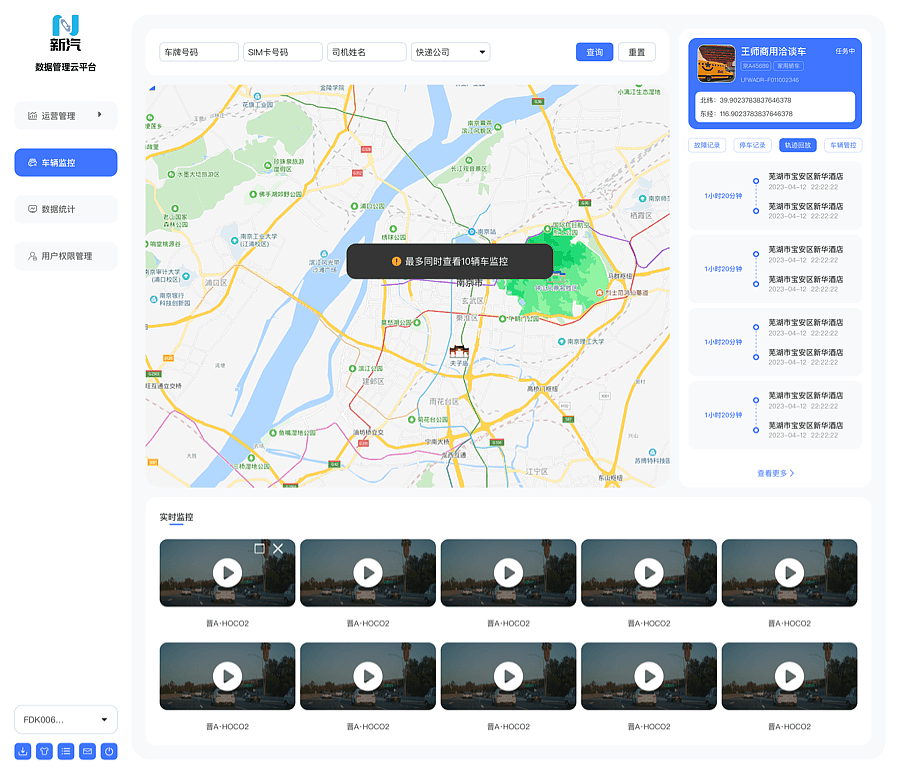Click the user icon beside 用户权限管理
Screen dimensions: 900x775
click(33, 256)
